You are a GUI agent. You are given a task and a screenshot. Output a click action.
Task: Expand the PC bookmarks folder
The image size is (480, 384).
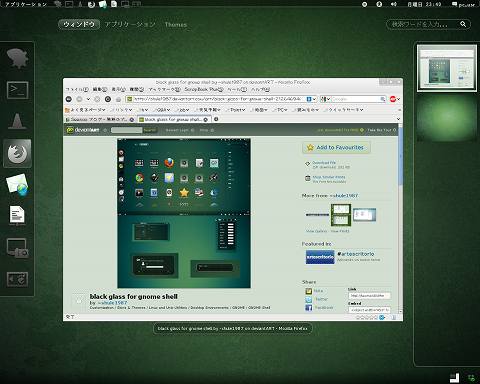[x=279, y=109]
